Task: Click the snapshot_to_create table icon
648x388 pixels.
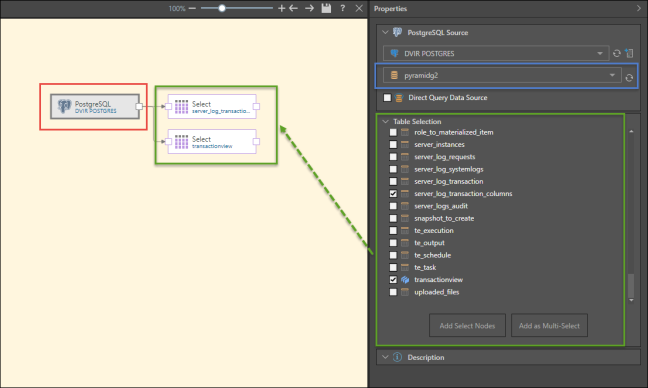Action: click(405, 218)
